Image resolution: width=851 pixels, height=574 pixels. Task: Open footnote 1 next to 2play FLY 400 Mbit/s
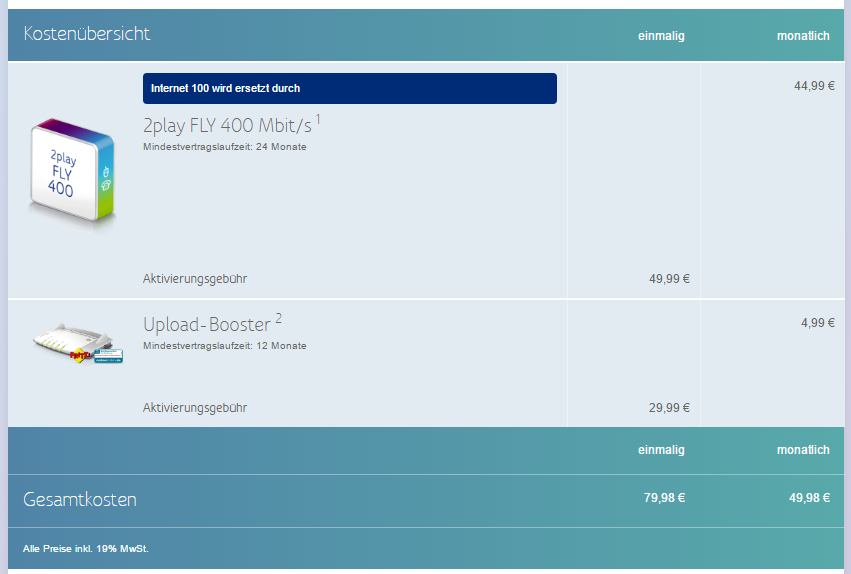[x=318, y=120]
